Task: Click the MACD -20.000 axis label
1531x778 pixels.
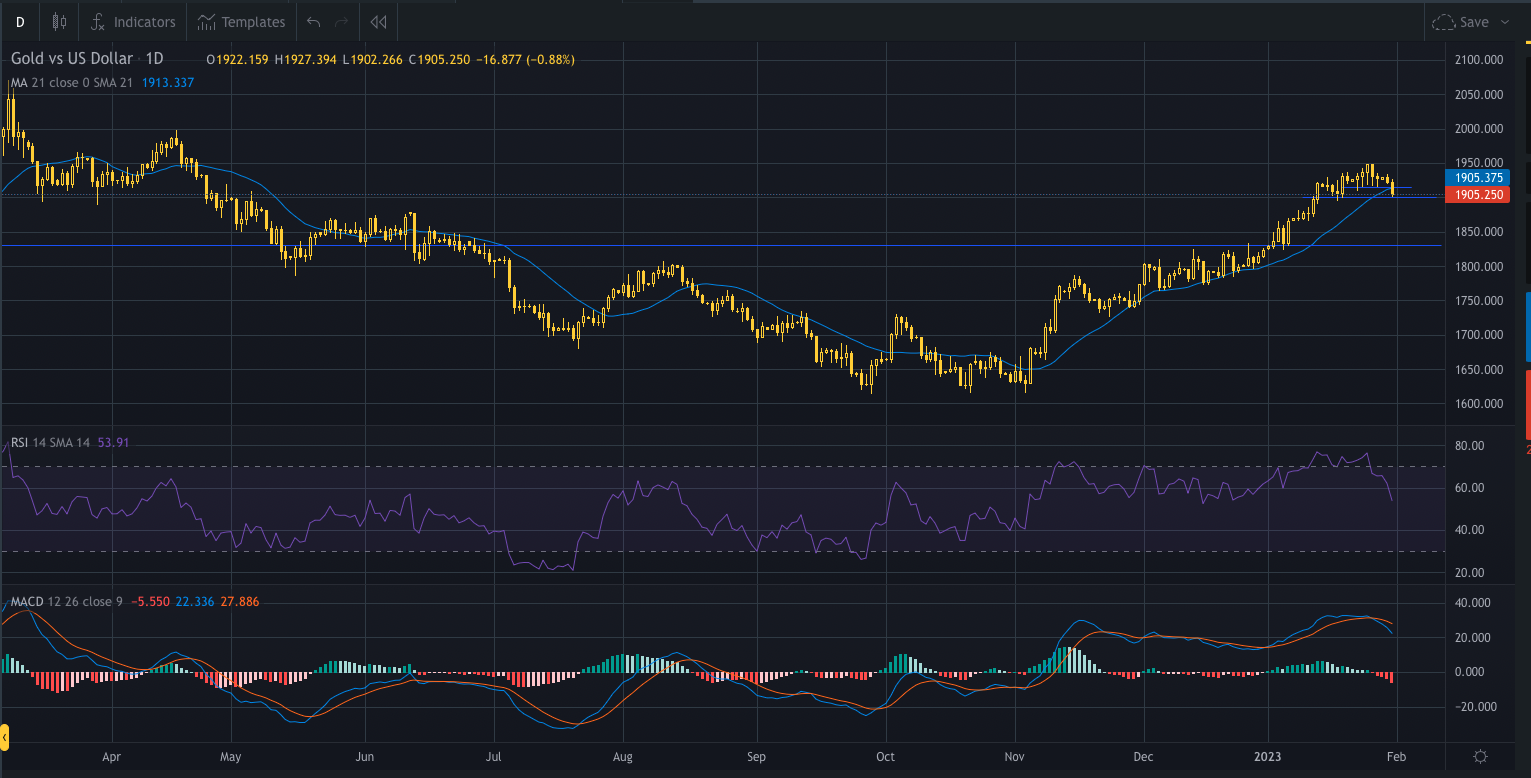Action: 1476,707
